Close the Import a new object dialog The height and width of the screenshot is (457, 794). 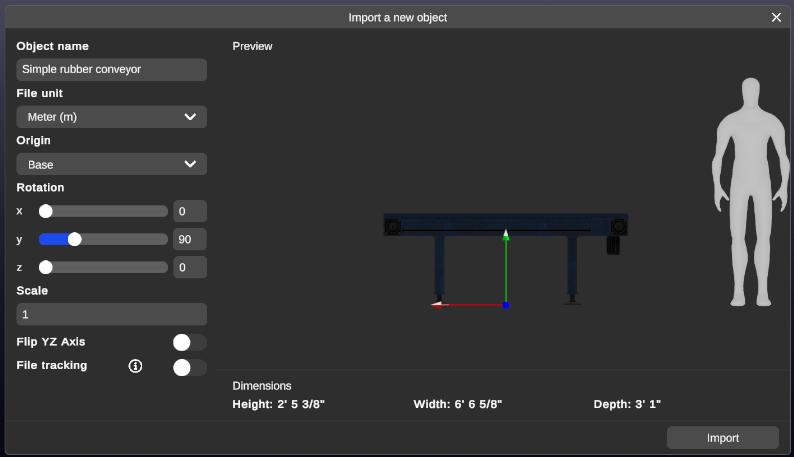pyautogui.click(x=776, y=17)
